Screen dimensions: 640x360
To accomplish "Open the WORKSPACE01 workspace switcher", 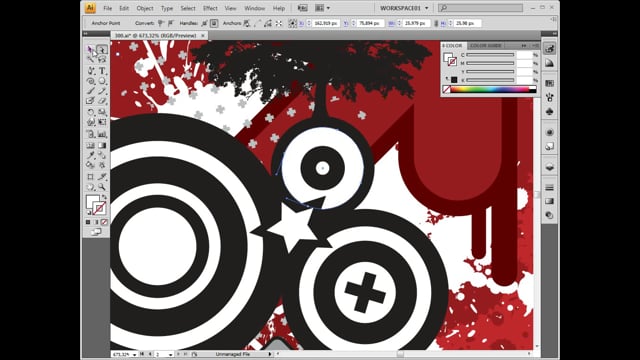I will (x=404, y=8).
